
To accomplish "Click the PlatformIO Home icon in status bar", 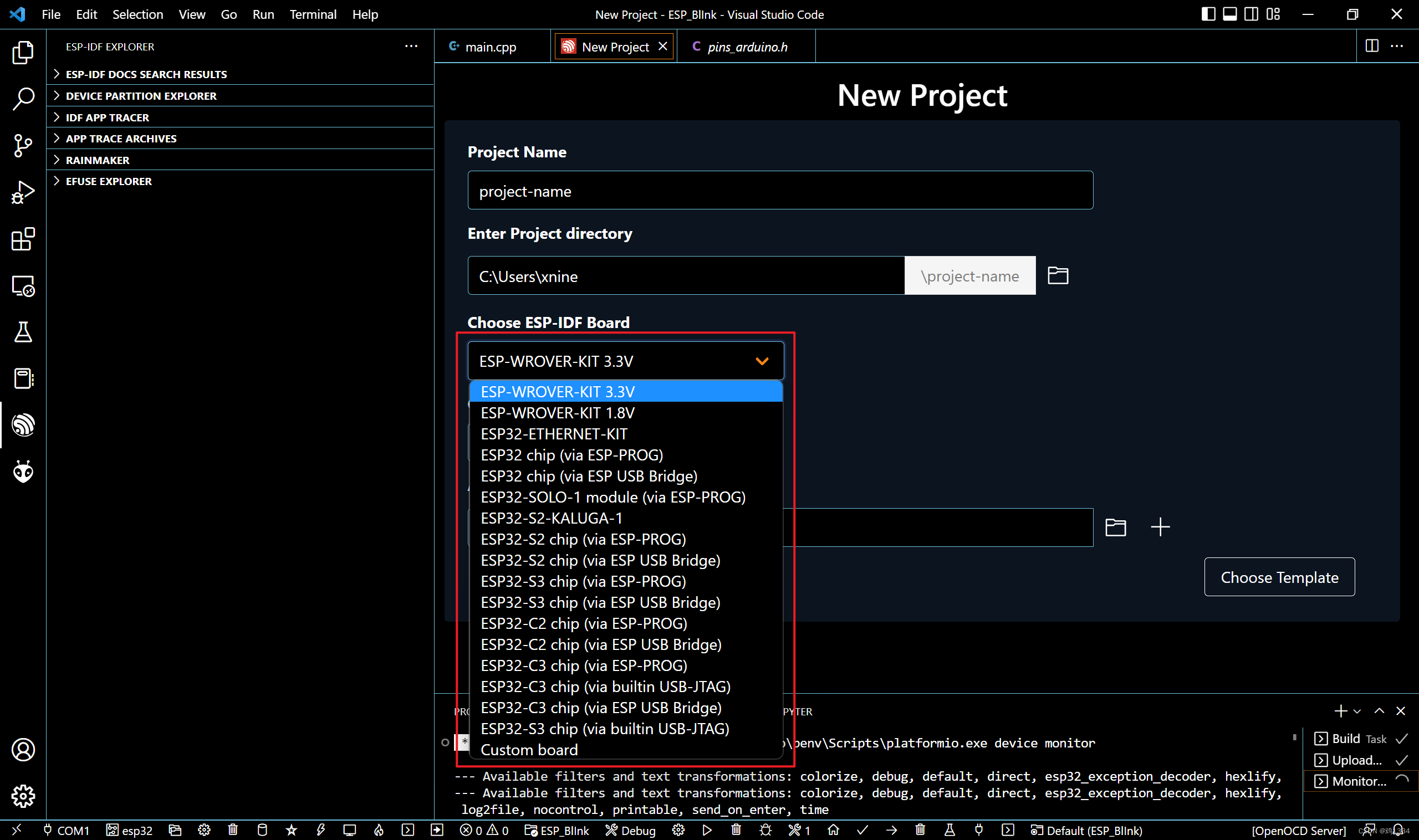I will coord(833,830).
